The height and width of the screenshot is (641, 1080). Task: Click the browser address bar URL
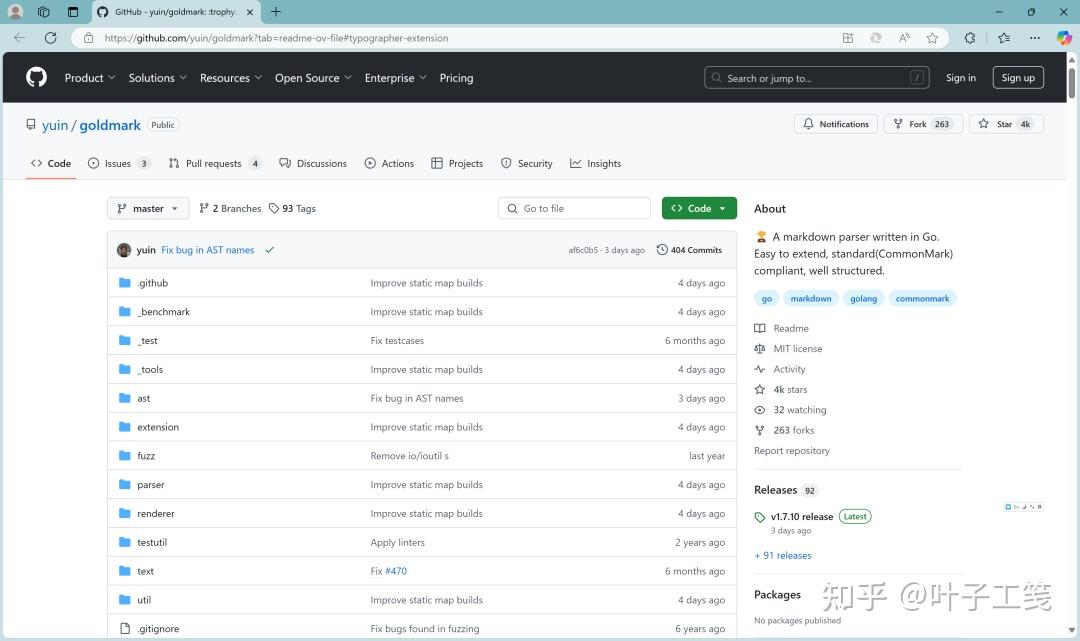pos(276,38)
